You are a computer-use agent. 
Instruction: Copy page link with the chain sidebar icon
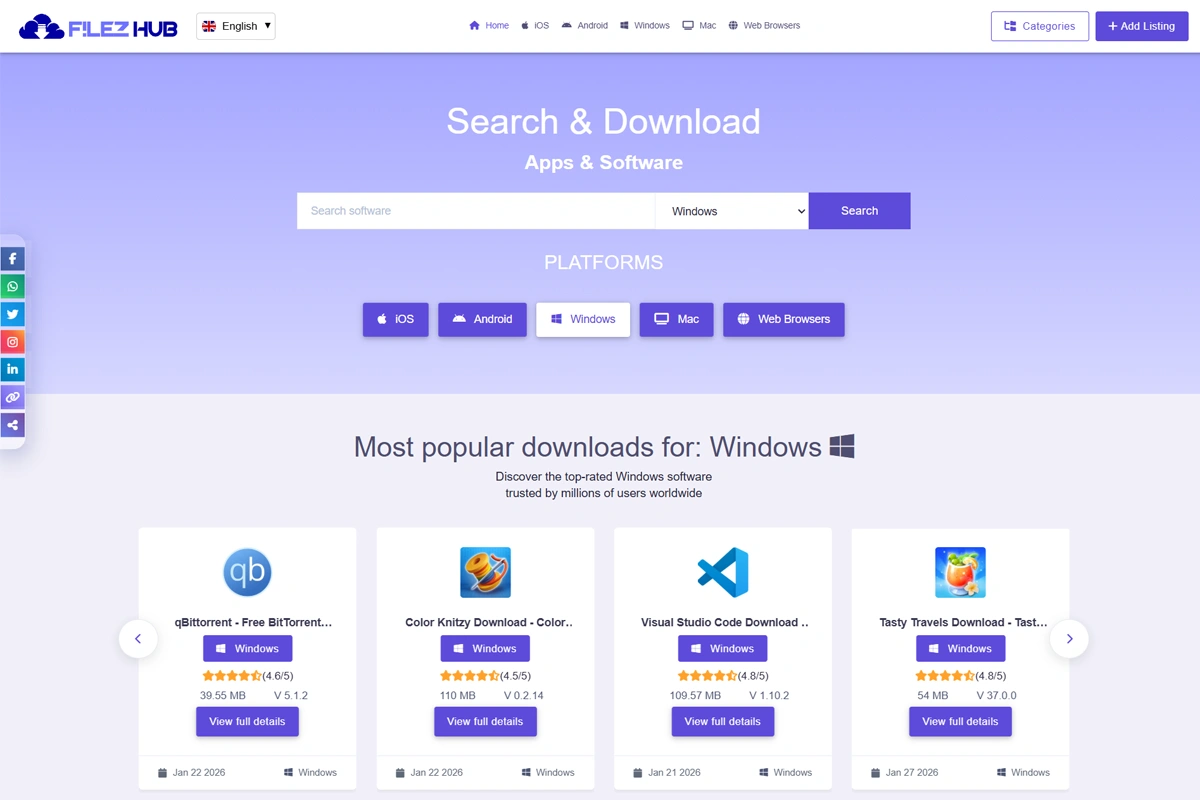click(x=12, y=397)
